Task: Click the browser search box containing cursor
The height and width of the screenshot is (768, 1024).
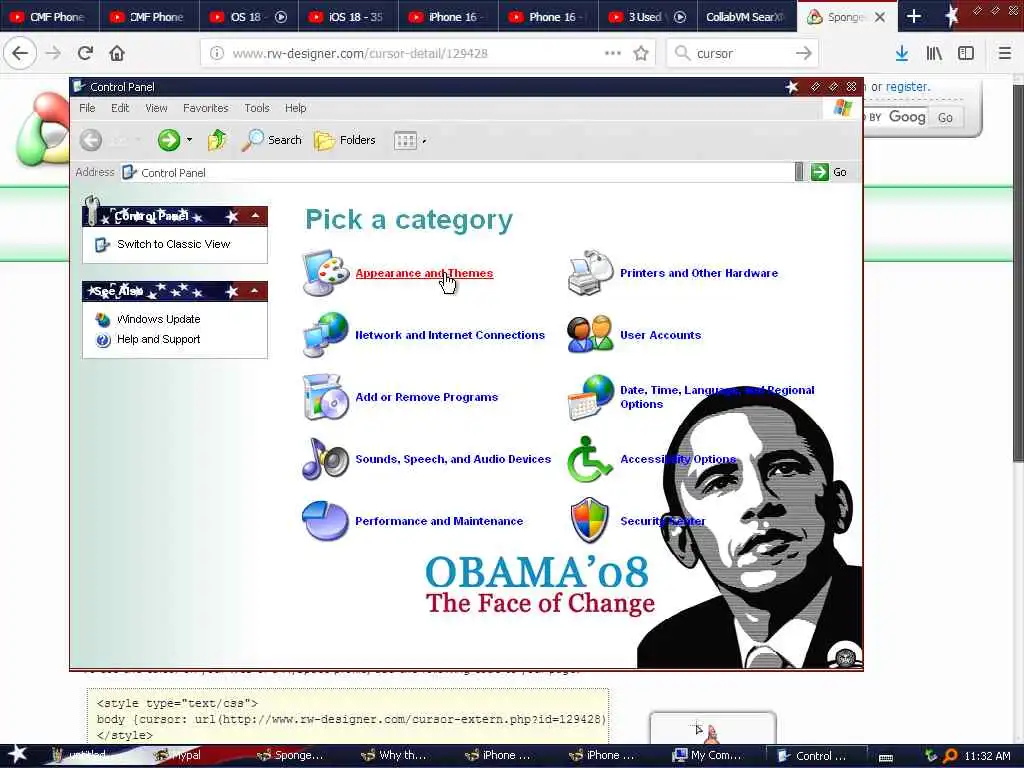Action: 743,54
